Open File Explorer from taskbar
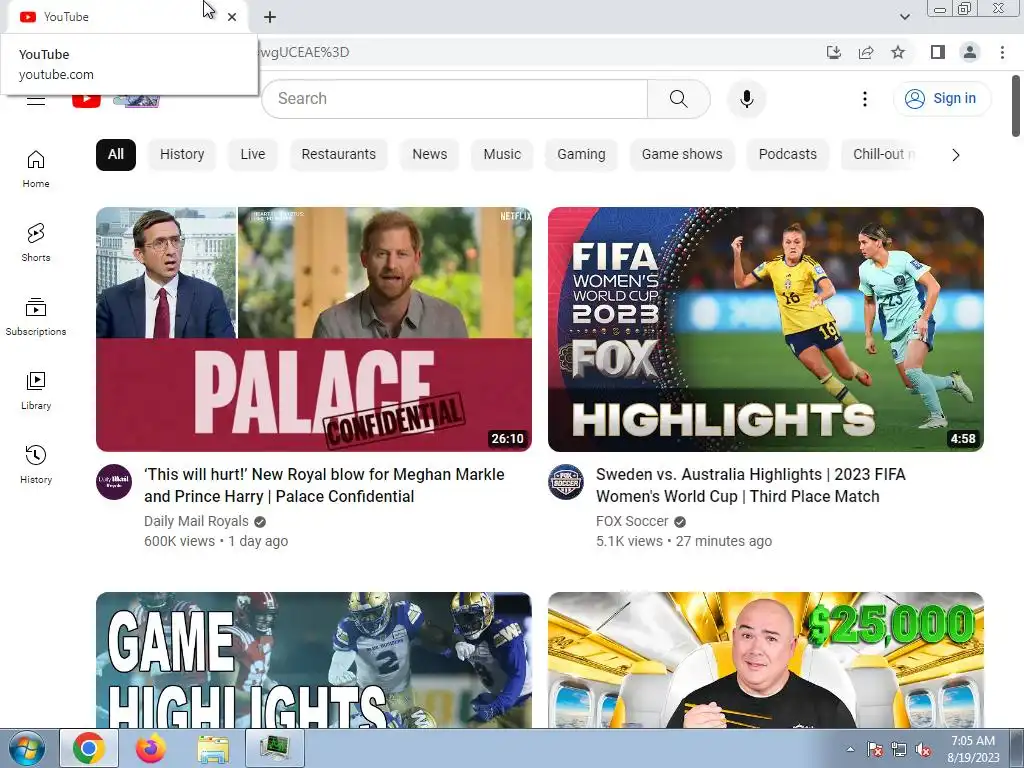The height and width of the screenshot is (768, 1024). (213, 749)
